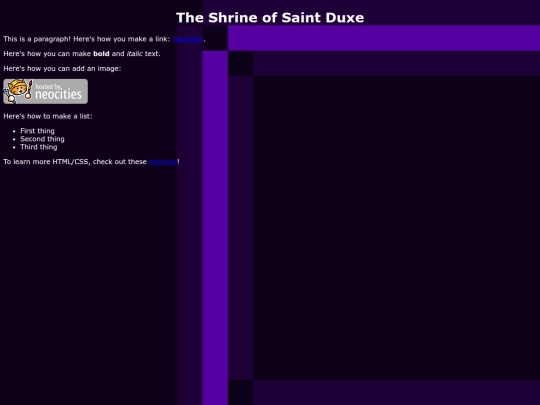Click 'Here's how to make a list:' text

(x=48, y=116)
